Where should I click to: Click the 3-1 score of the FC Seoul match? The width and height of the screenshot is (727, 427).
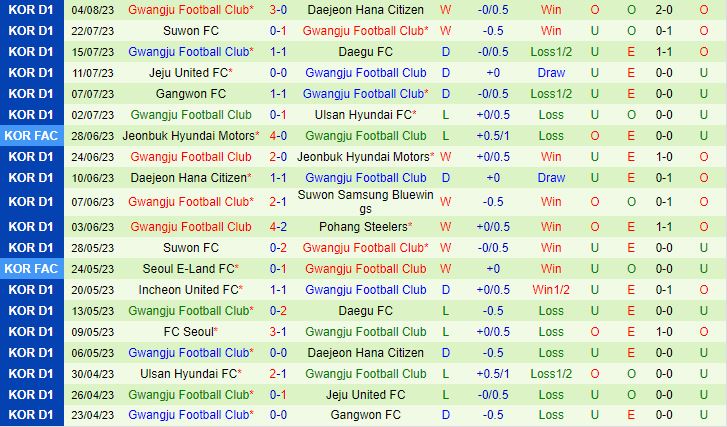point(278,332)
